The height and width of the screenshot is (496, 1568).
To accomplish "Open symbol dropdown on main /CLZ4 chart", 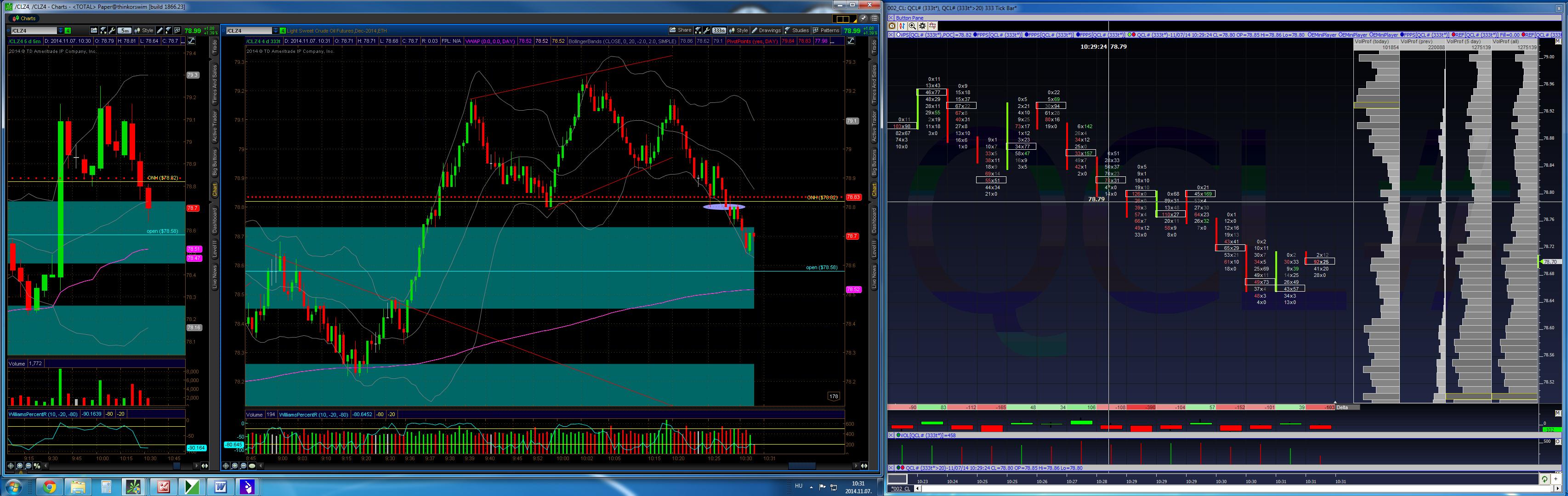I will (276, 30).
